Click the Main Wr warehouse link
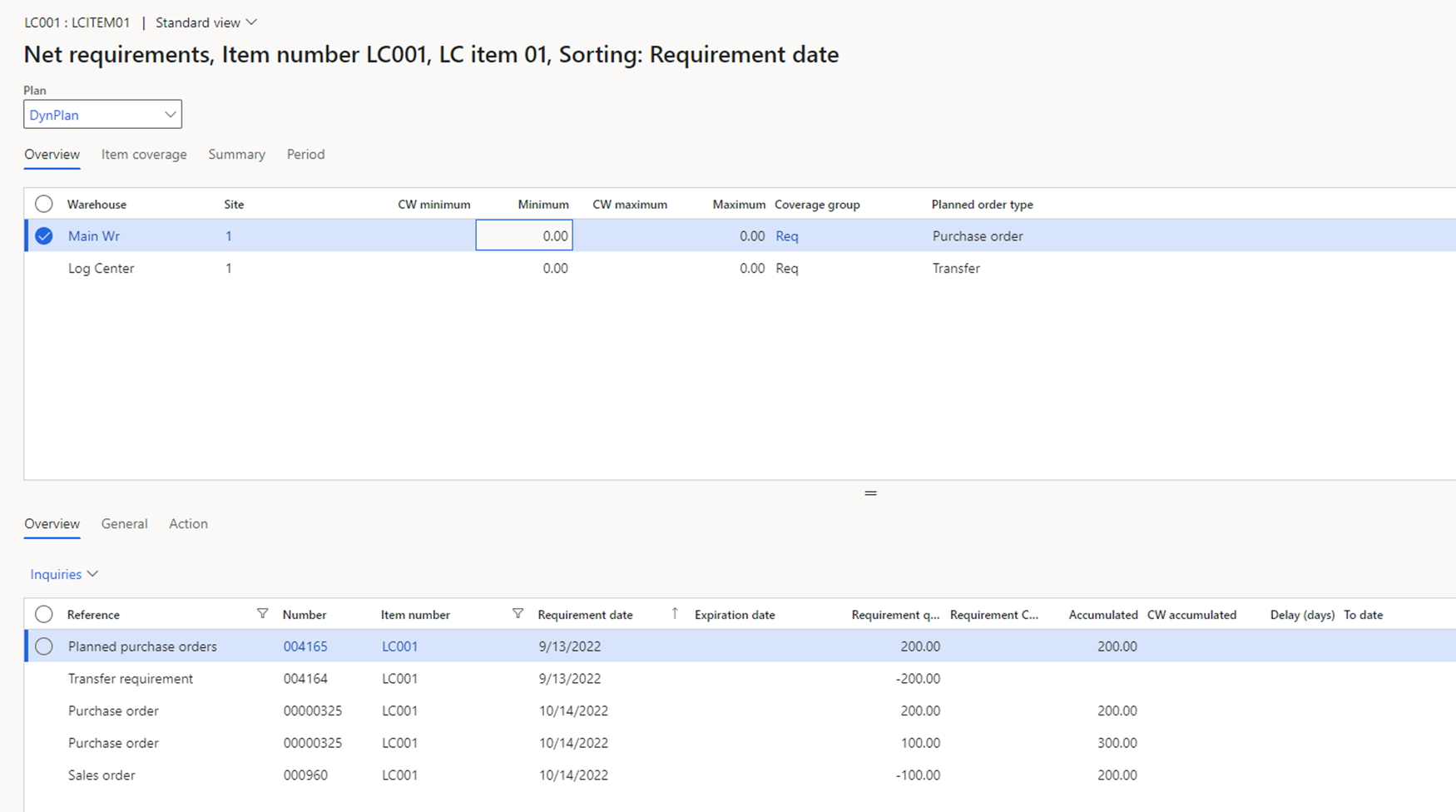The width and height of the screenshot is (1456, 812). coord(94,236)
